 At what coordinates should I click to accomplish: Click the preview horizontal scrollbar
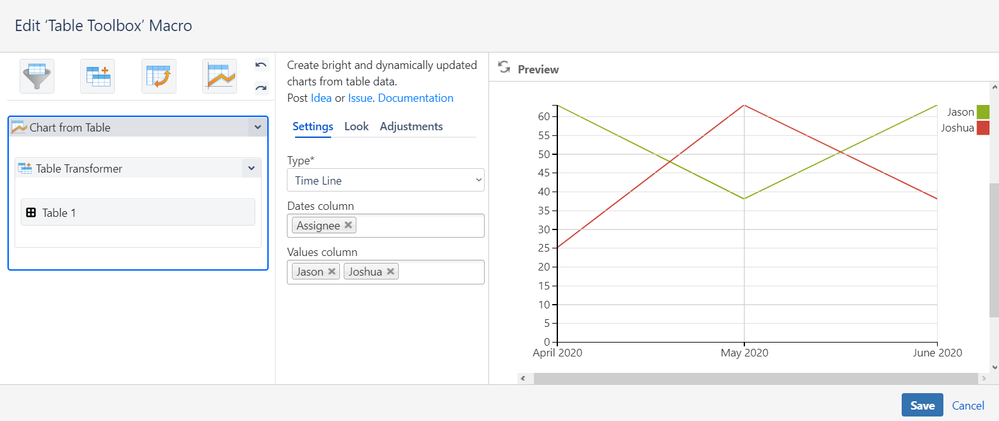pyautogui.click(x=756, y=378)
